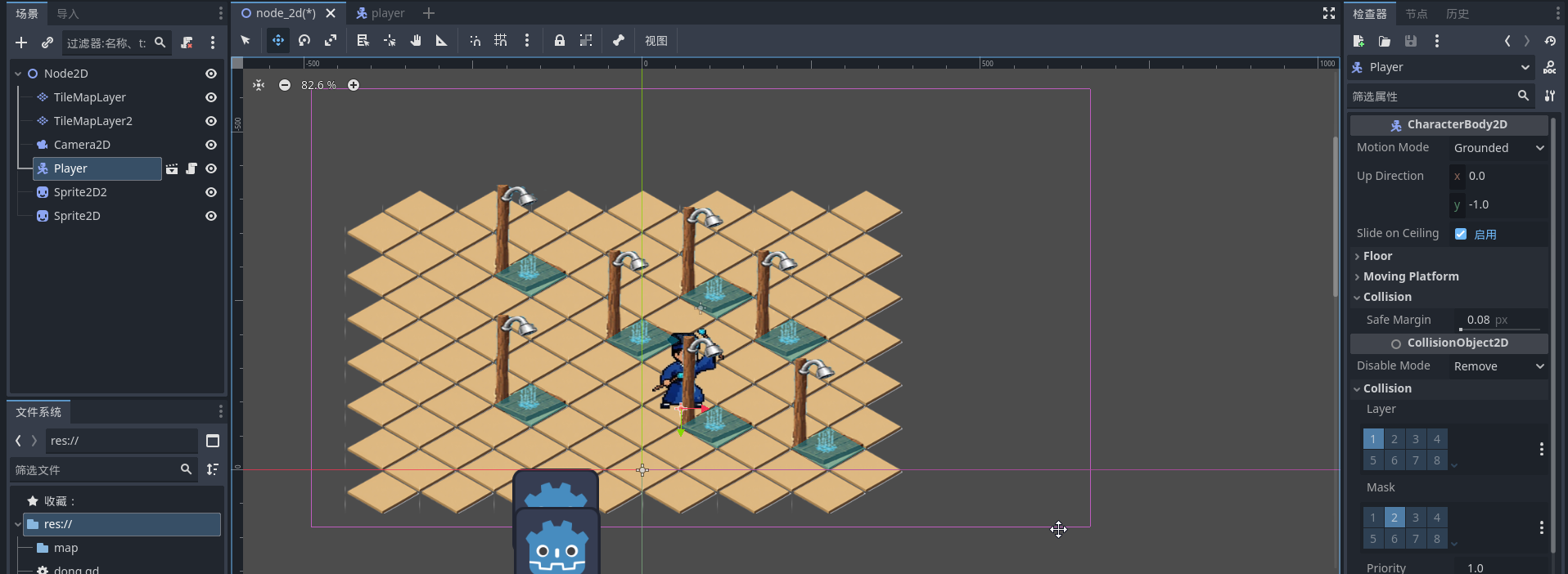Toggle visibility of Player node
Viewport: 1568px width, 574px height.
pos(211,168)
